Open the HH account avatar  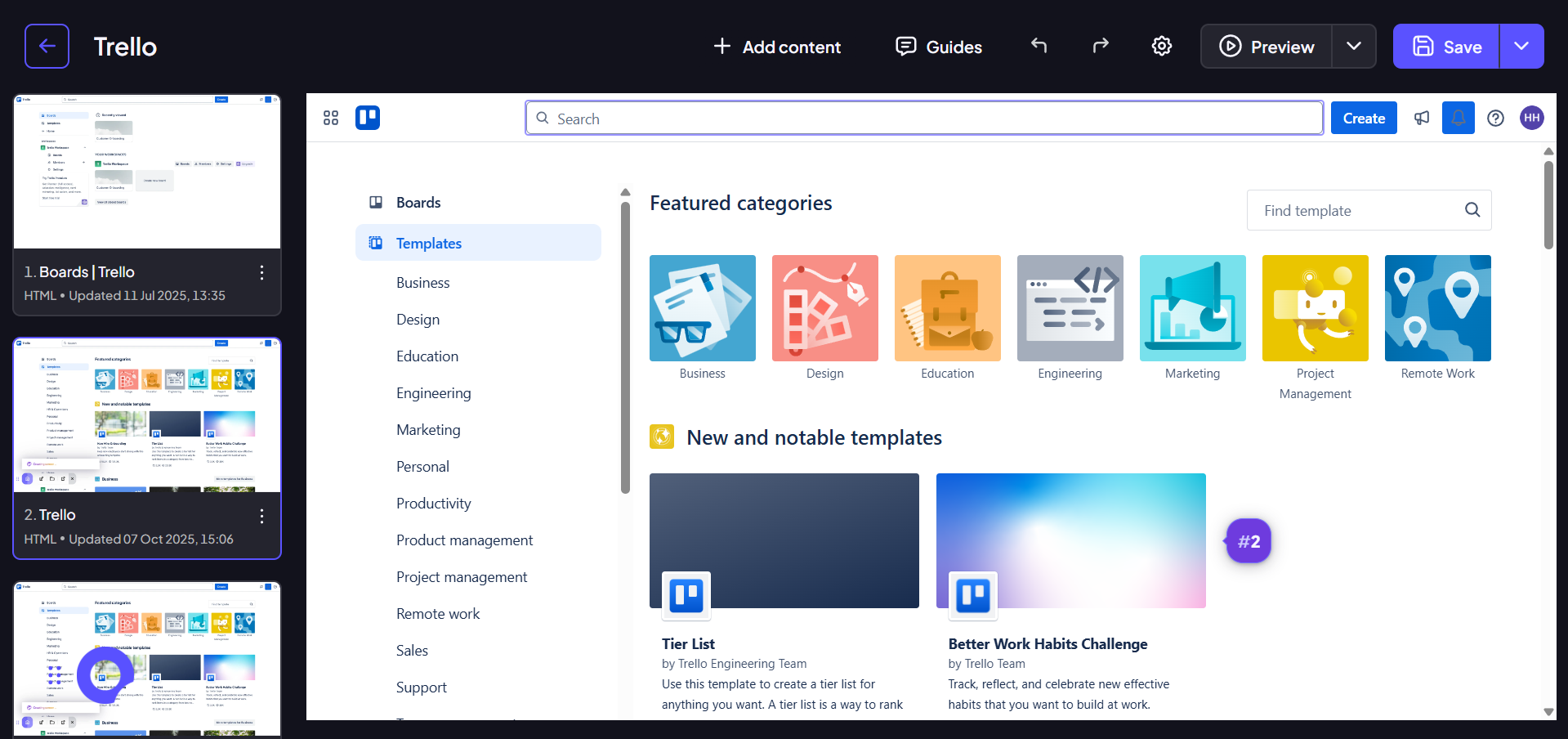1532,118
